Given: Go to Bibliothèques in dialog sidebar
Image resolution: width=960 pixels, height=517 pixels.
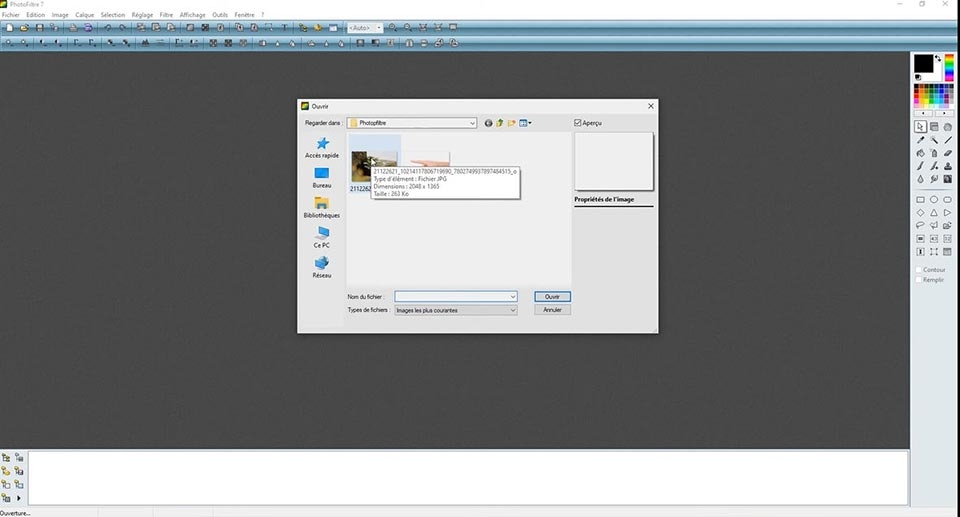Looking at the screenshot, I should tap(322, 208).
